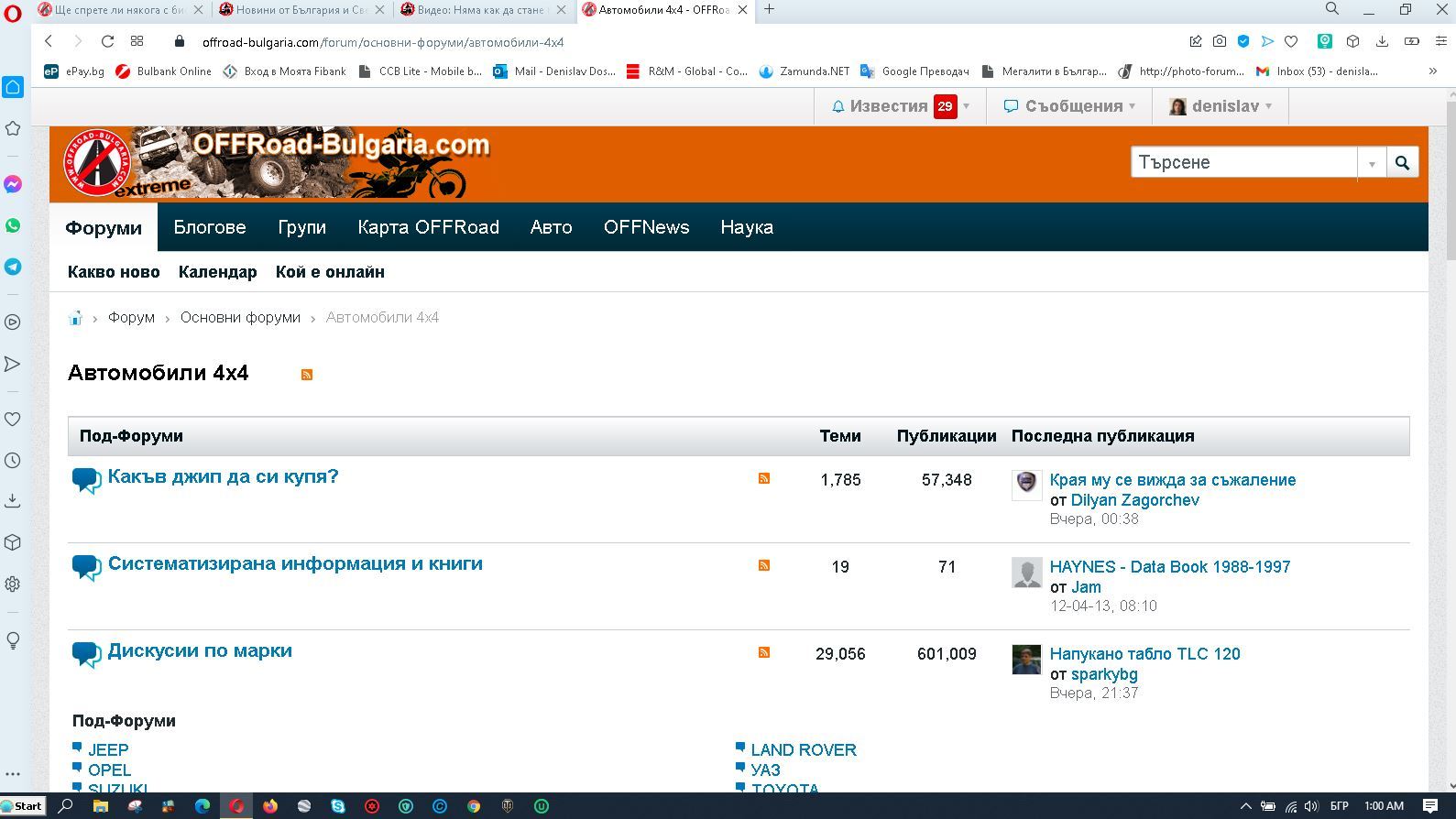
Task: Open the OFFNews navigation tab
Action: click(646, 227)
